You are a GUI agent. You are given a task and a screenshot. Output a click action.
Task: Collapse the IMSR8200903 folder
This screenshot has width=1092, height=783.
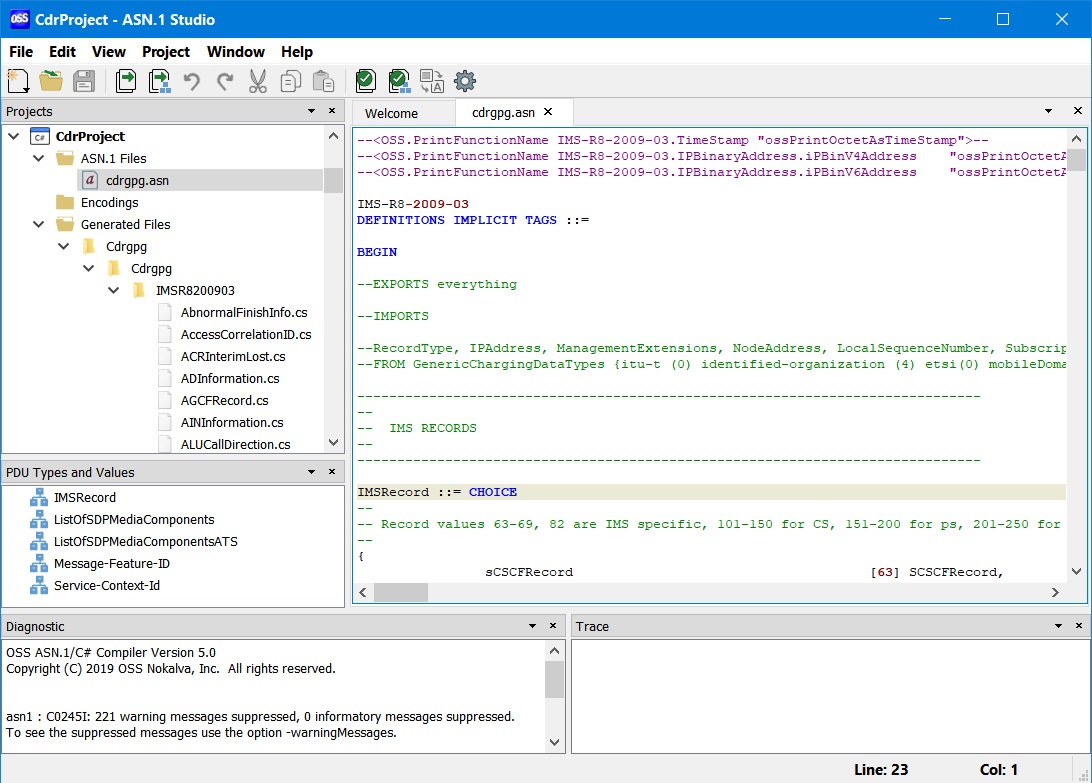[114, 290]
